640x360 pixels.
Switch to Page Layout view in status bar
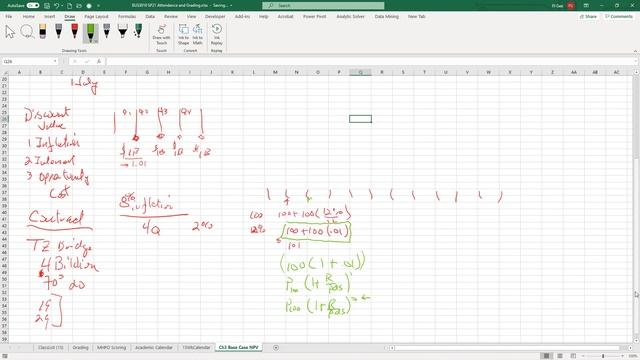[x=560, y=356]
